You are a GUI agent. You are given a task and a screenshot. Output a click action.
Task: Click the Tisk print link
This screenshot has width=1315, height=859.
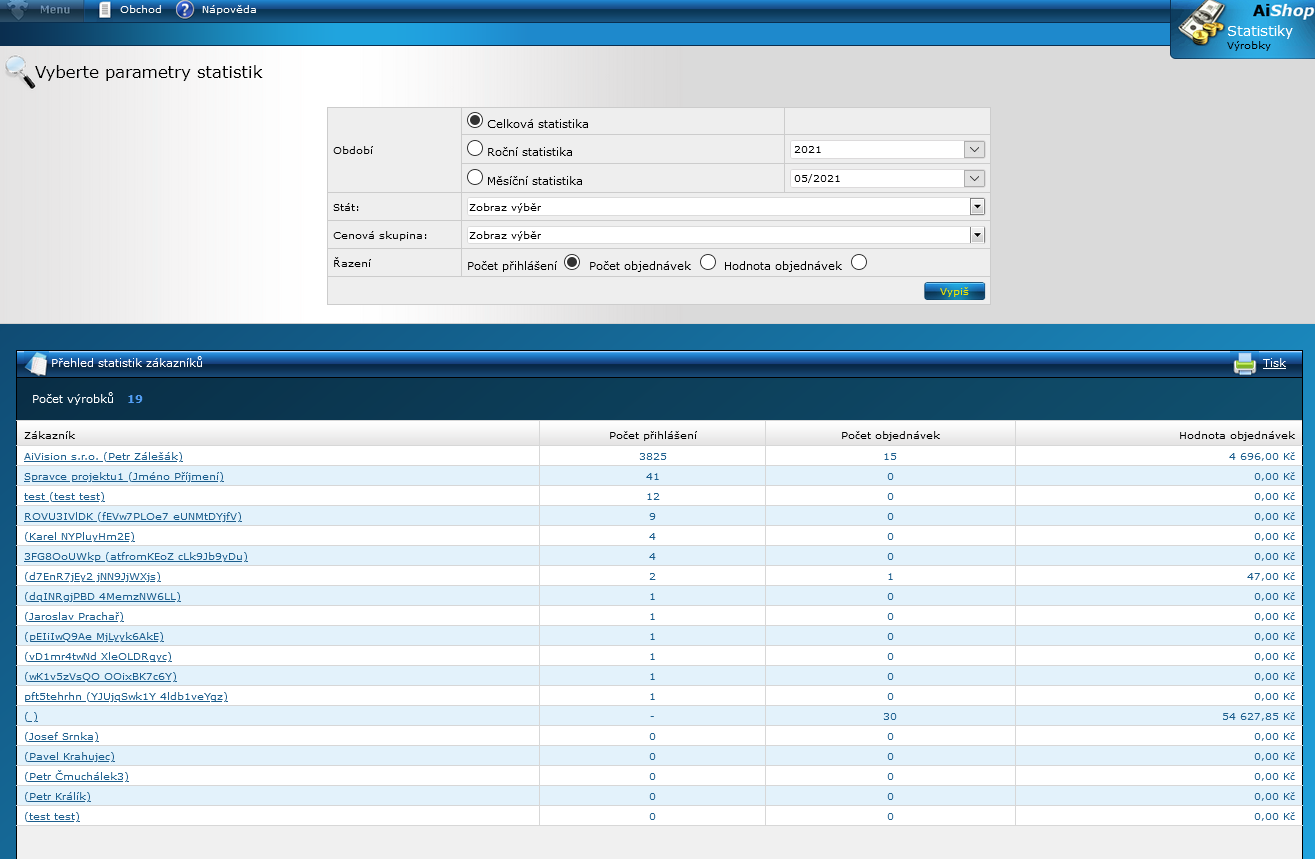1274,363
